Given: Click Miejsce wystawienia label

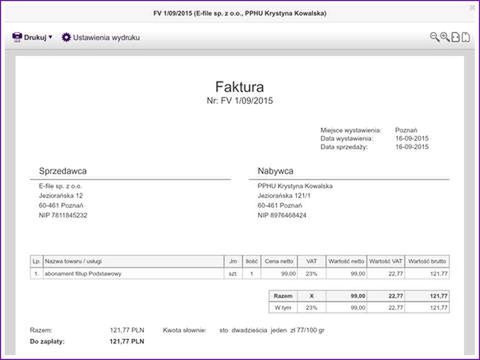Looking at the screenshot, I should (x=351, y=130).
